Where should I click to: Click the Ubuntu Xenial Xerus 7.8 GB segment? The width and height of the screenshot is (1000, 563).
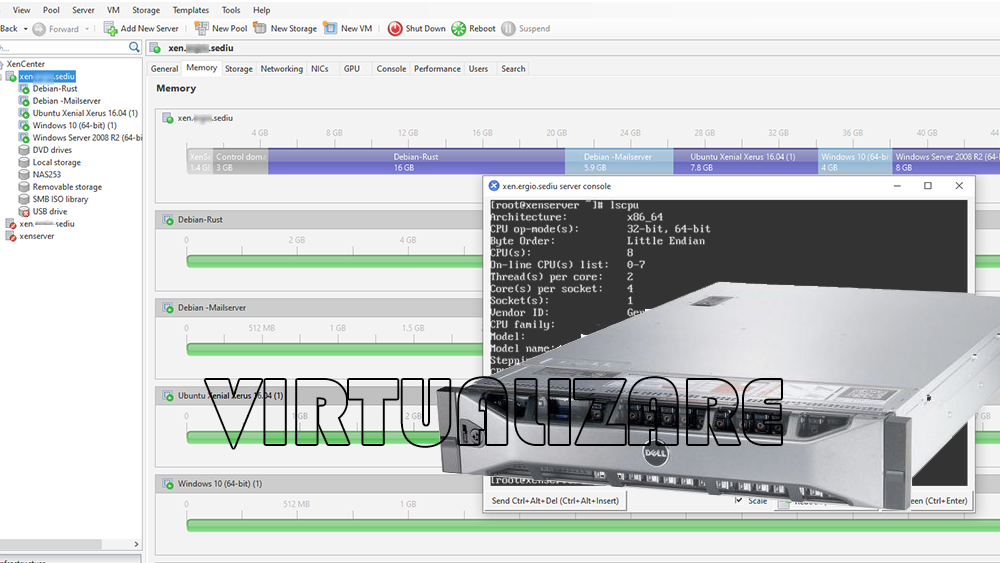(745, 162)
